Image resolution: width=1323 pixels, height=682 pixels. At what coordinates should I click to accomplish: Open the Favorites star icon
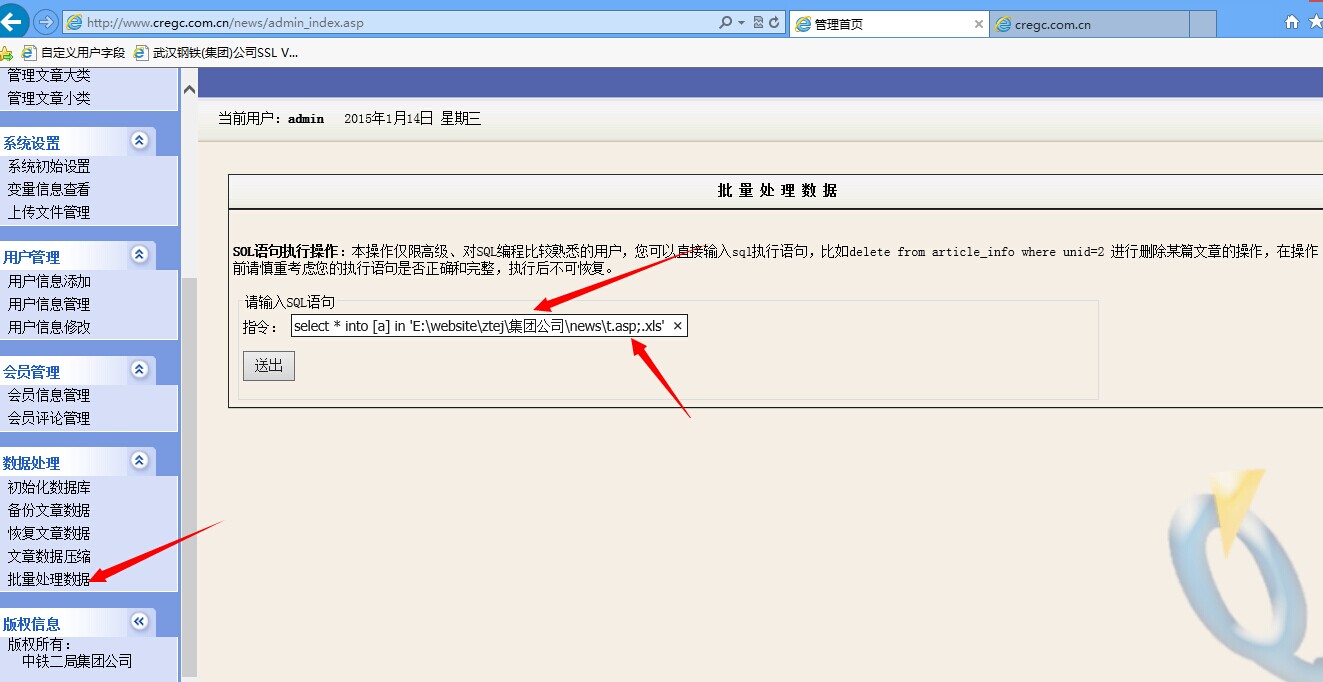coord(1316,22)
